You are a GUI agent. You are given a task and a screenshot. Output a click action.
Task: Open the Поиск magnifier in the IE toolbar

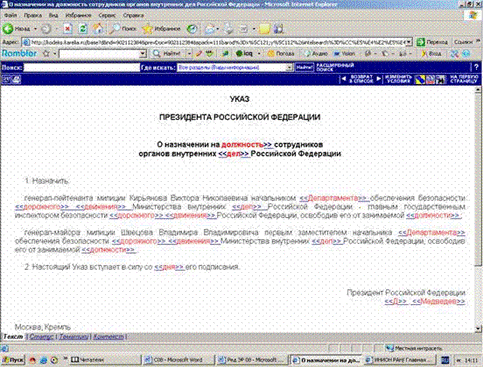pos(123,29)
